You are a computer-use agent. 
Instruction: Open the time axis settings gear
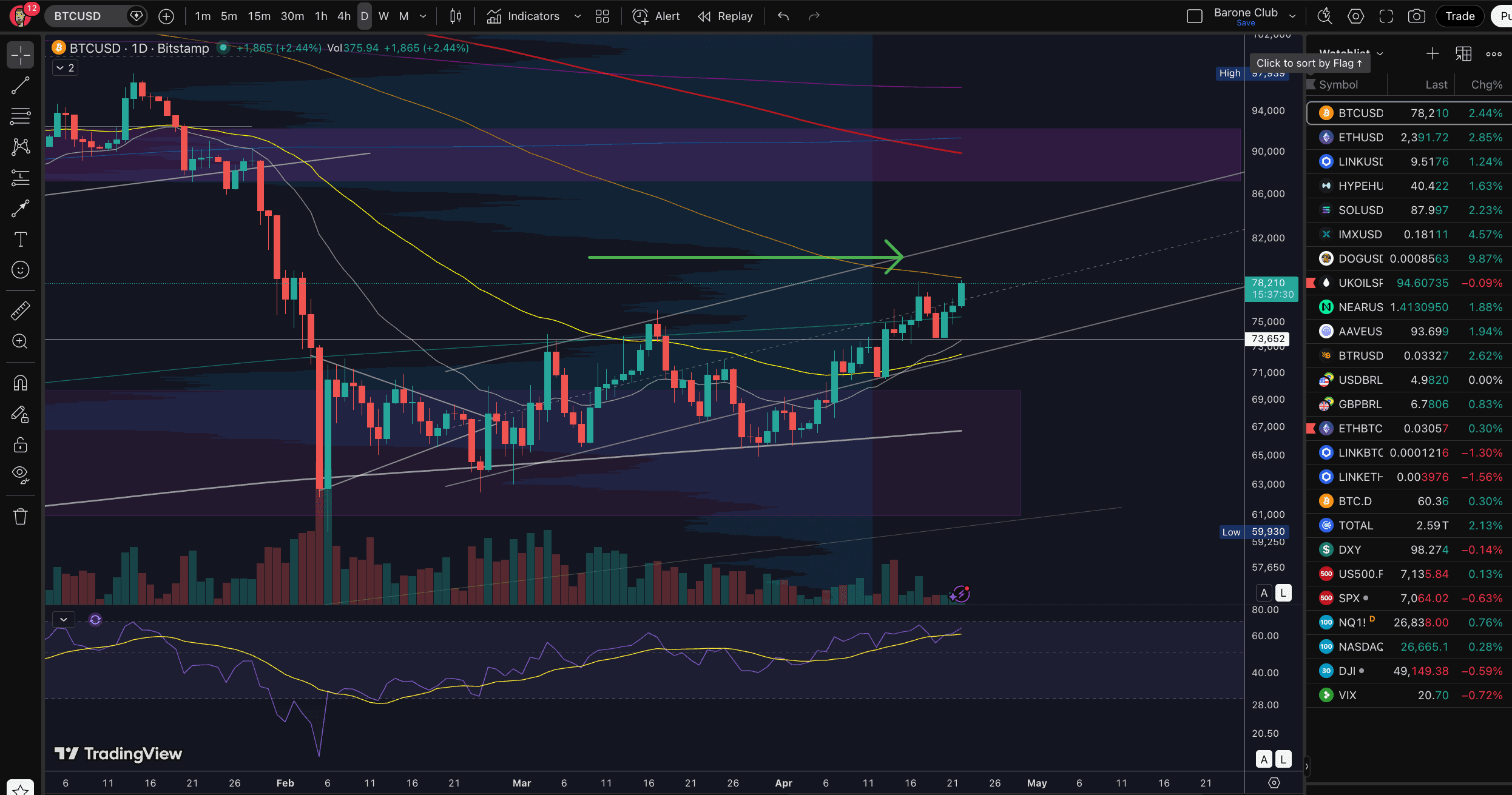(x=1274, y=783)
